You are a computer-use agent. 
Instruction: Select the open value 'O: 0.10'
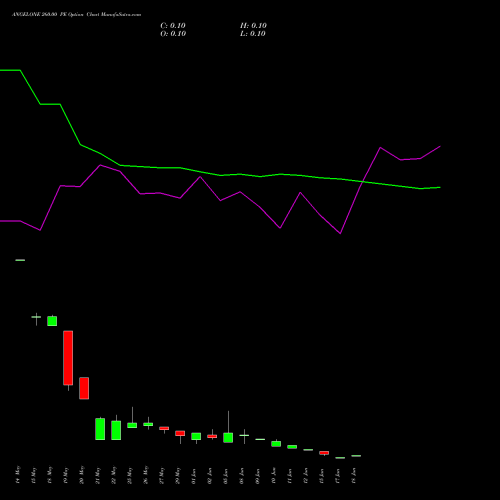click(x=173, y=34)
